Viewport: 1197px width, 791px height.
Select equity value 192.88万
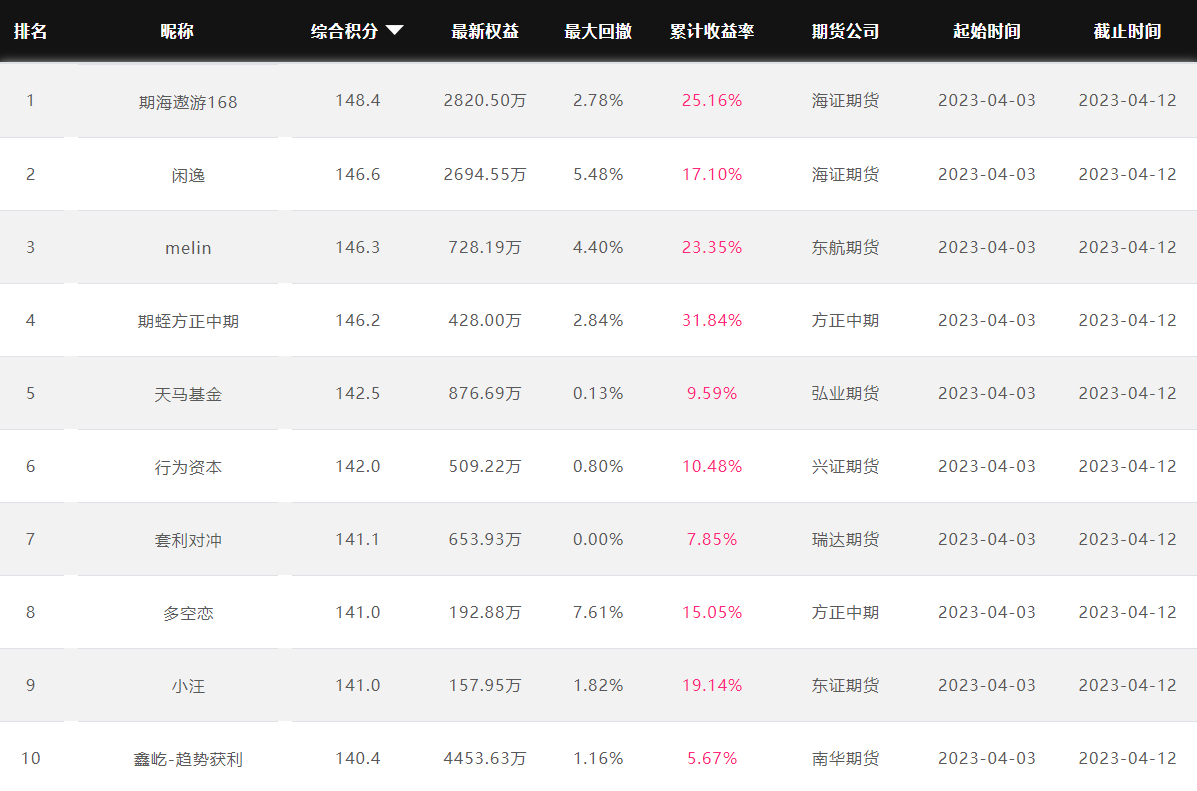pos(485,612)
